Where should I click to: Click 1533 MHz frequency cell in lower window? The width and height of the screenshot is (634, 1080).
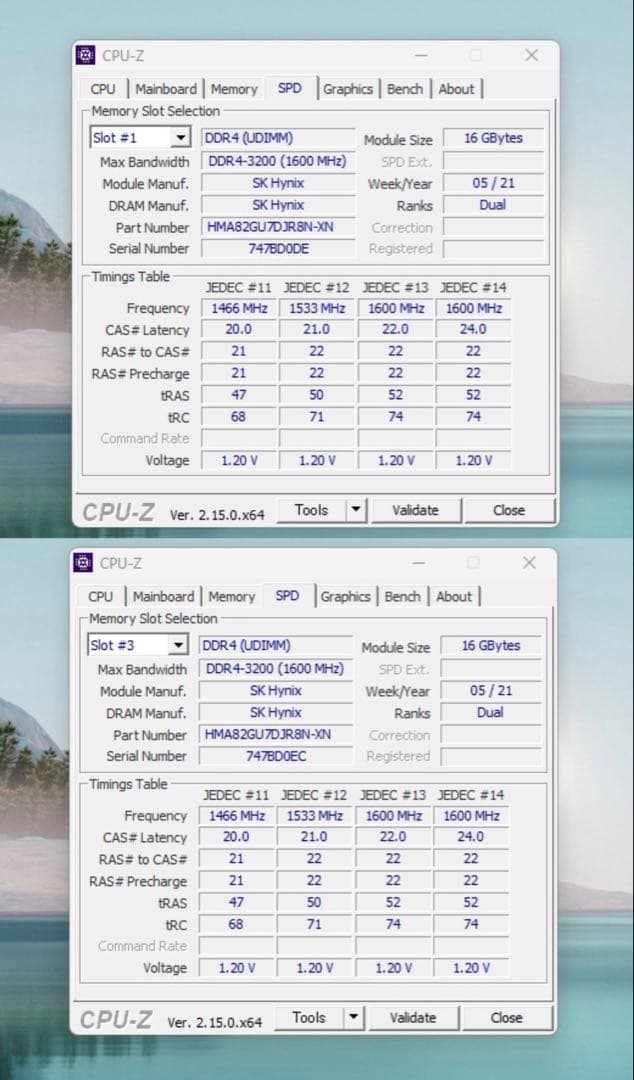pos(314,816)
